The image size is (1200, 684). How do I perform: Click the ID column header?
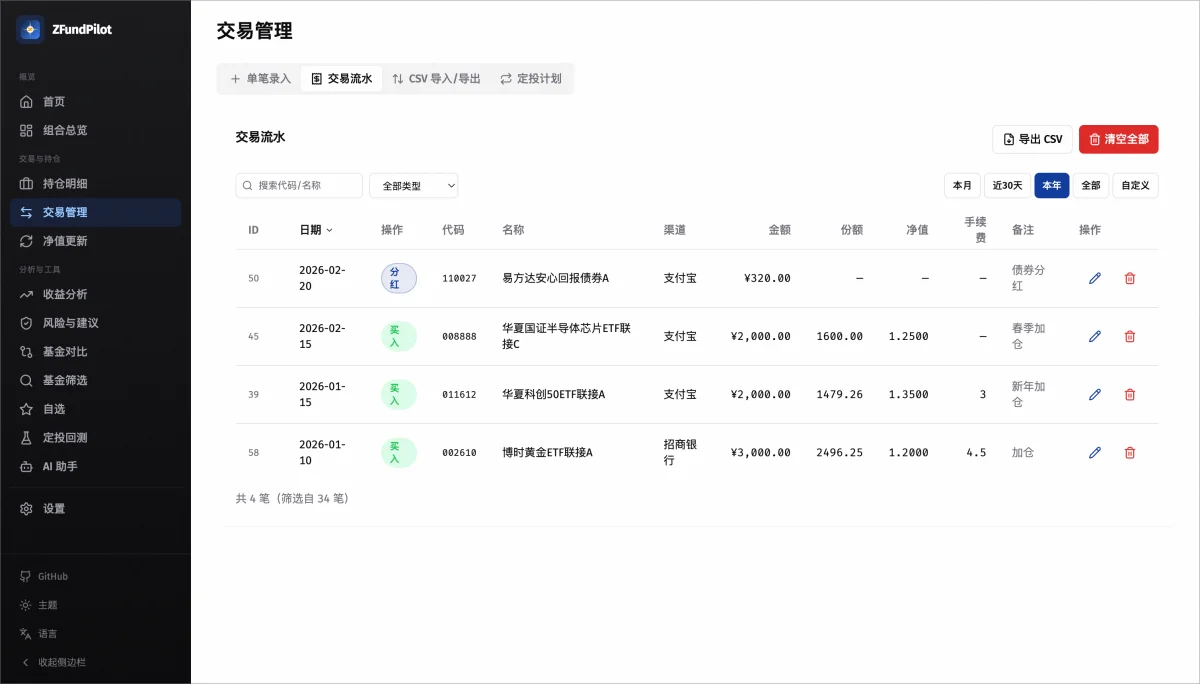[x=254, y=230]
